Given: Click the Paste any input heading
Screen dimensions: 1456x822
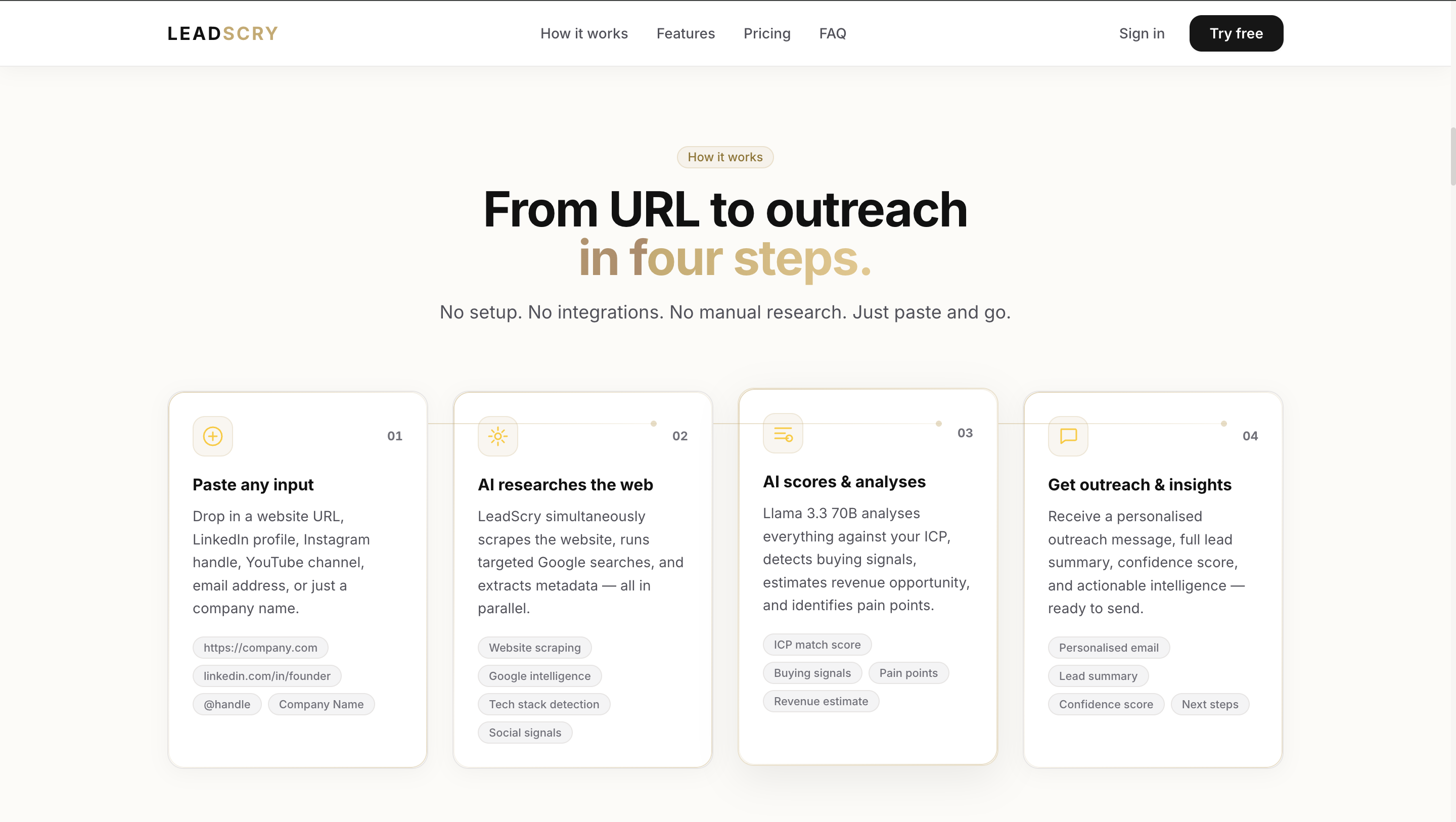Looking at the screenshot, I should pos(253,484).
